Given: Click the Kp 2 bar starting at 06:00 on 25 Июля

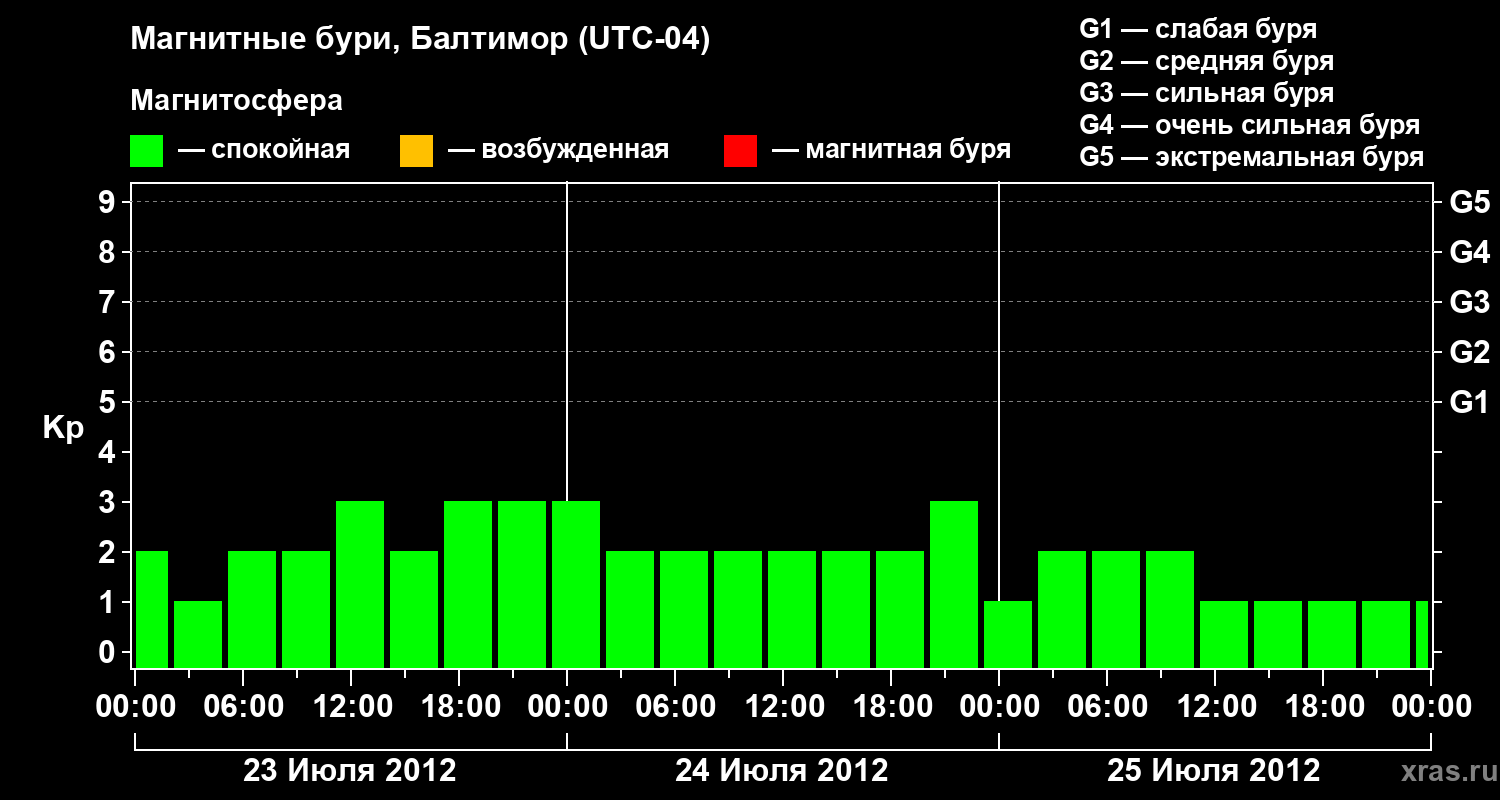Looking at the screenshot, I should tap(1116, 609).
